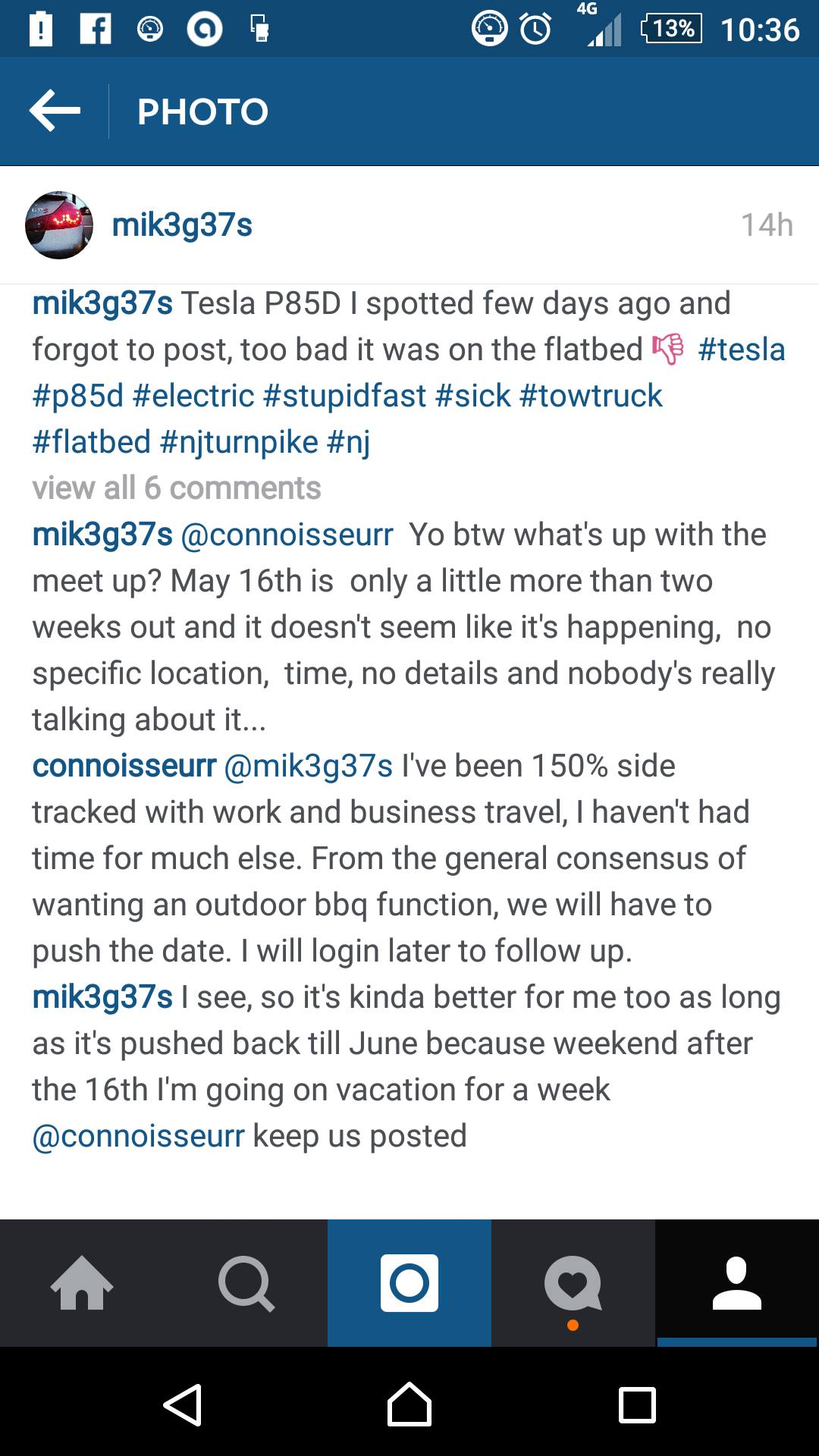819x1456 pixels.
Task: Tap the mik3g37s profile picture
Action: click(x=59, y=225)
